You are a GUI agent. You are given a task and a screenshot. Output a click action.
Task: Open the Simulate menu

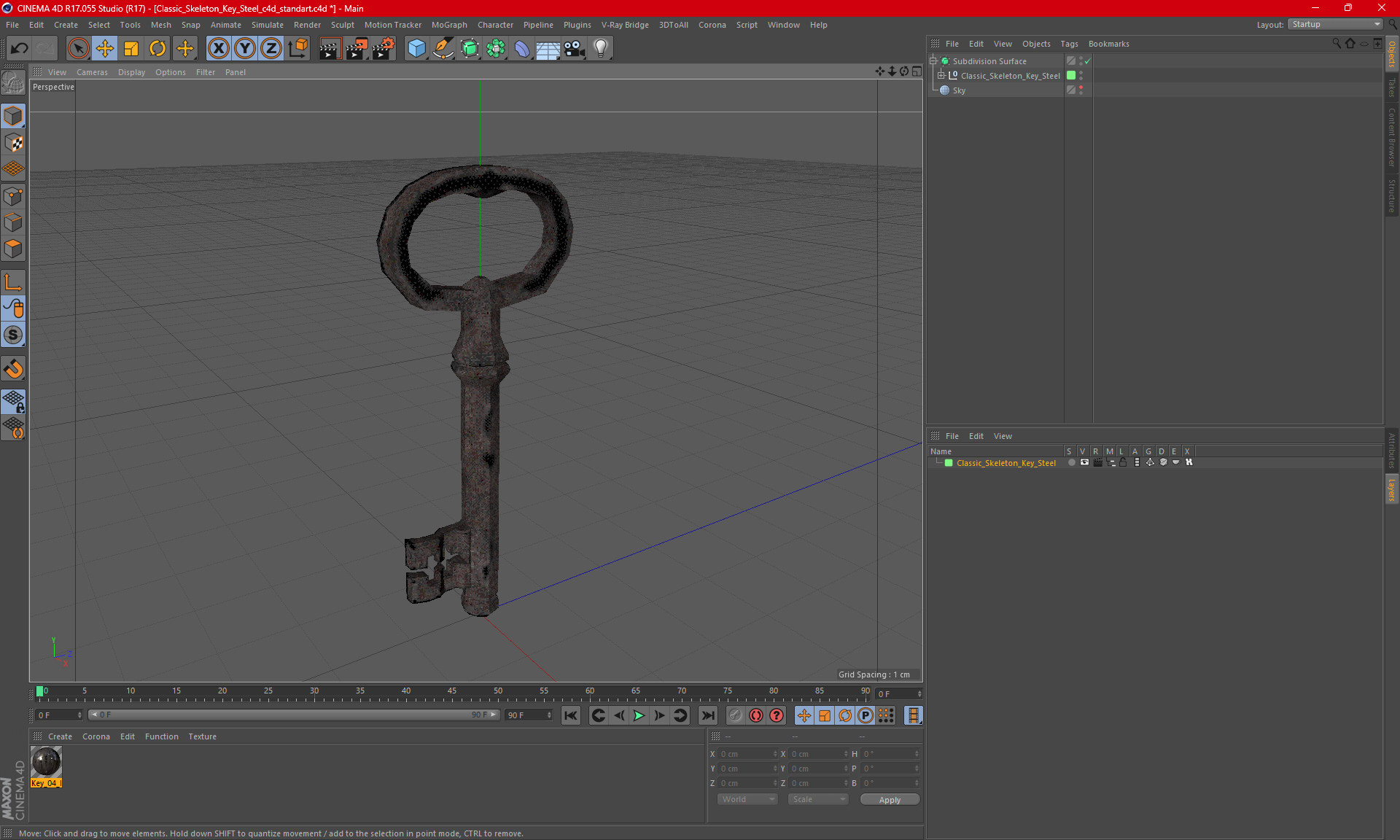tap(268, 25)
